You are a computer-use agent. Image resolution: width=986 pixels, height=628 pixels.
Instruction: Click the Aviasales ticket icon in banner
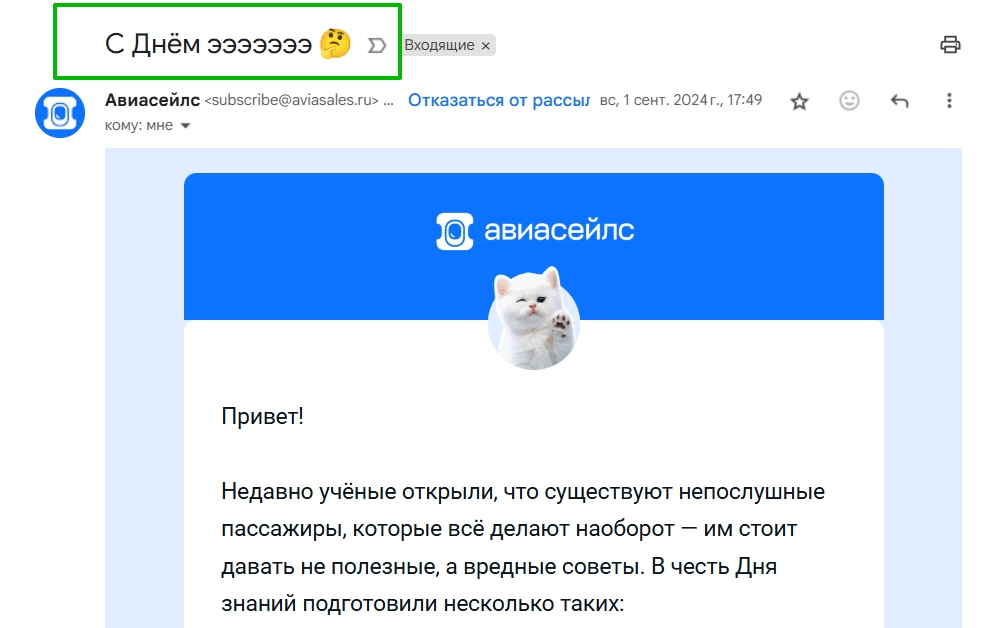(x=455, y=231)
